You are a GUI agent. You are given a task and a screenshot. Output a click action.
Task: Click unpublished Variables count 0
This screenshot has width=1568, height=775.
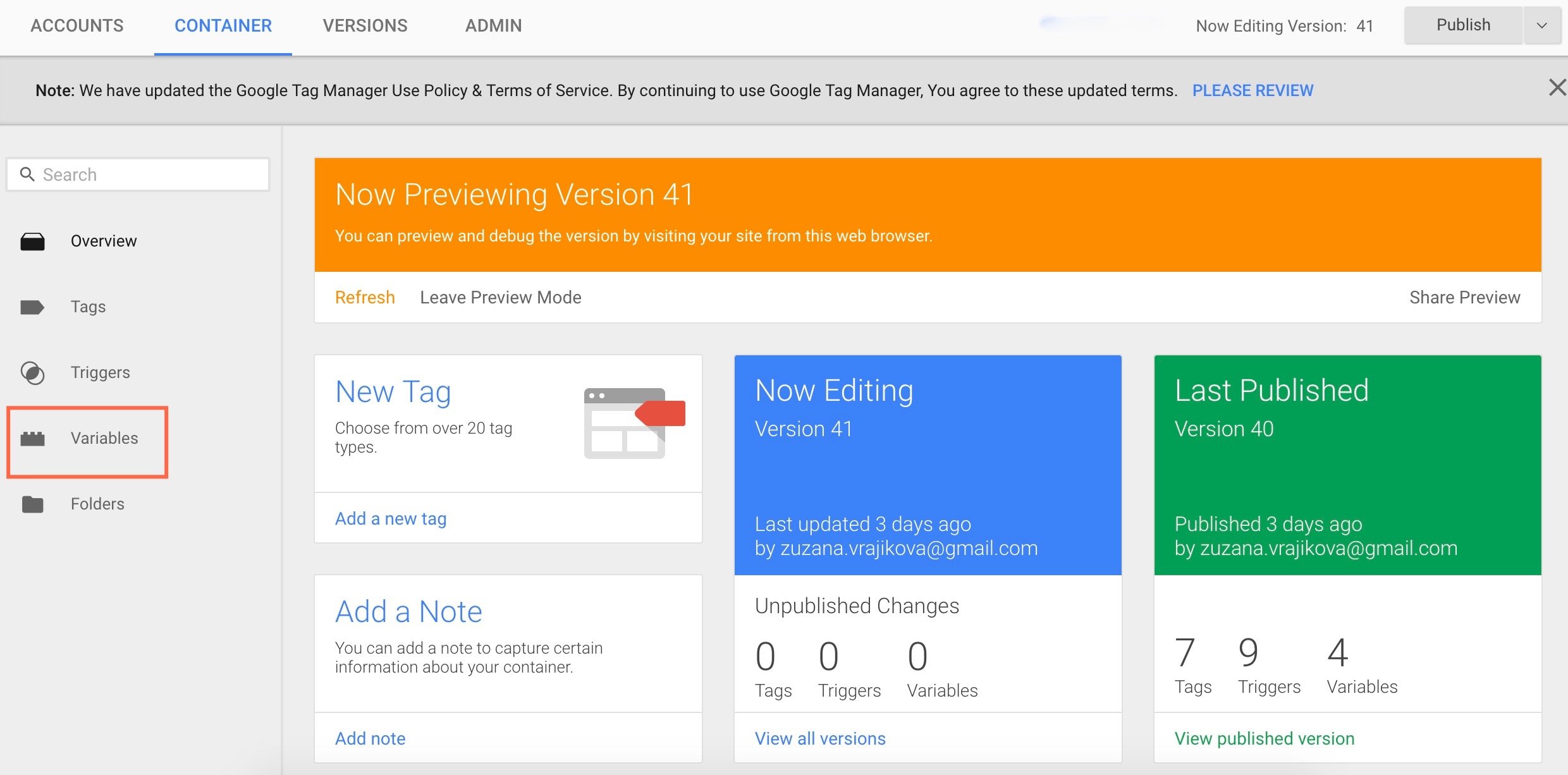(x=917, y=656)
